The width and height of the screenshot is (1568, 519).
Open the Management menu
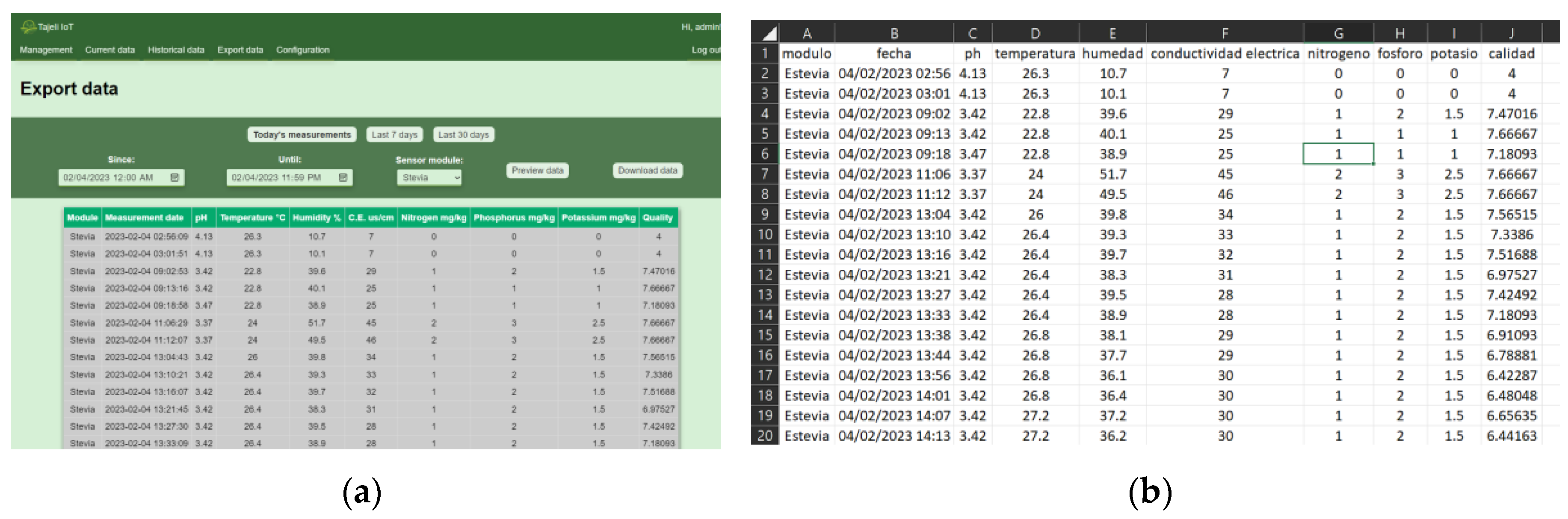[46, 50]
